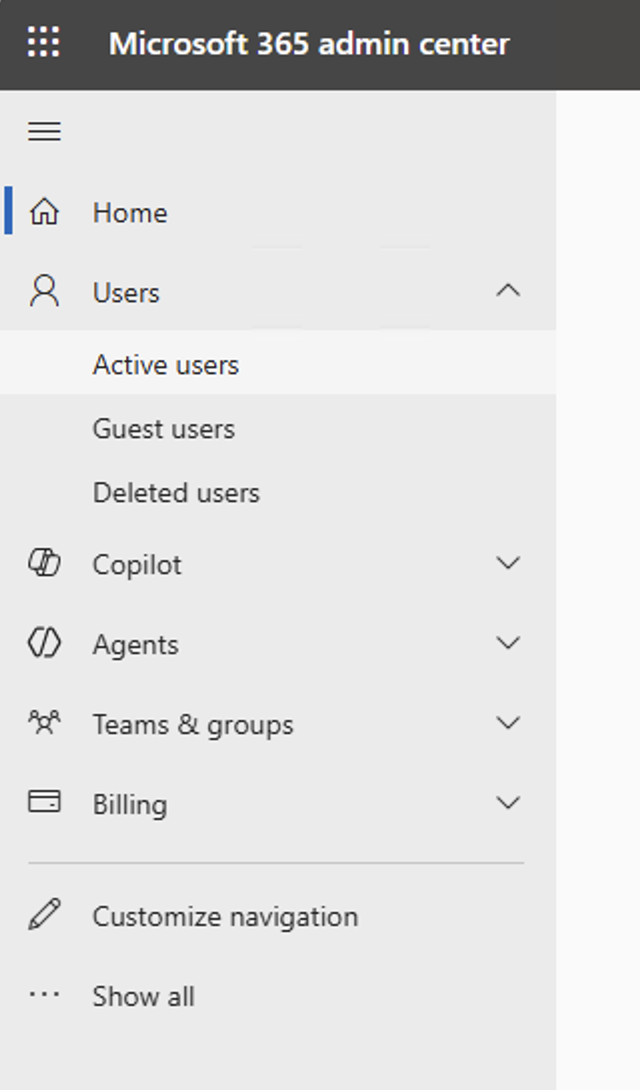Click the Customize navigation pencil icon
This screenshot has width=640, height=1090.
(44, 914)
